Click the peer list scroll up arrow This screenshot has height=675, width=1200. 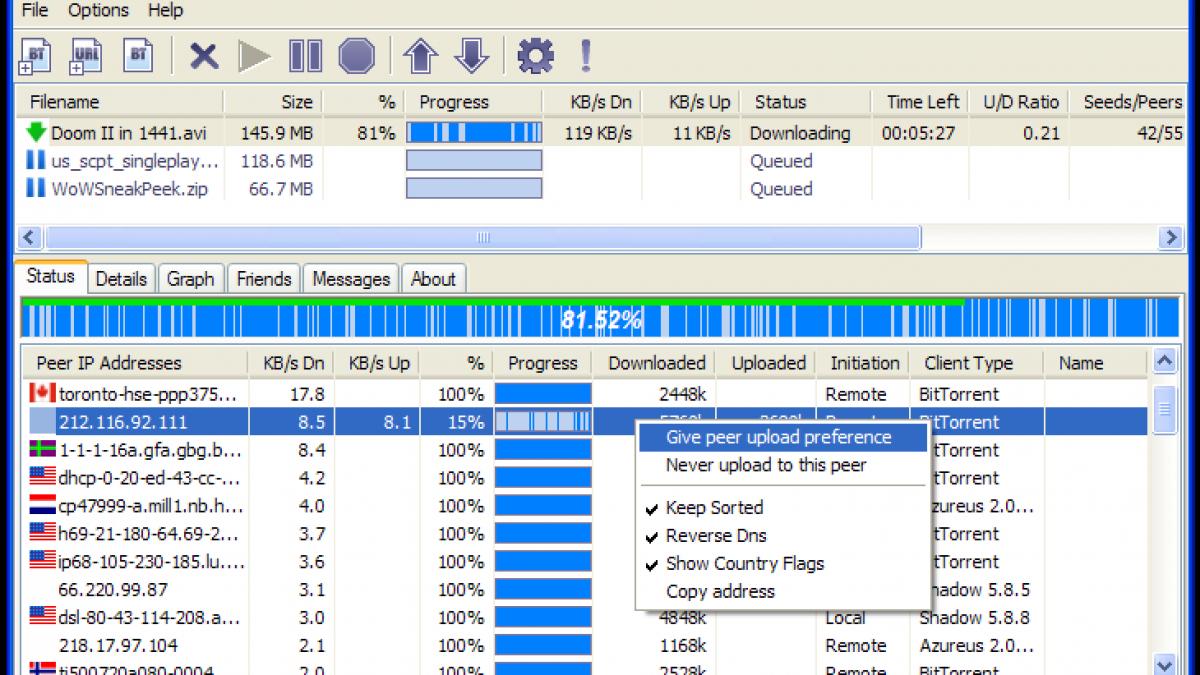point(1165,362)
